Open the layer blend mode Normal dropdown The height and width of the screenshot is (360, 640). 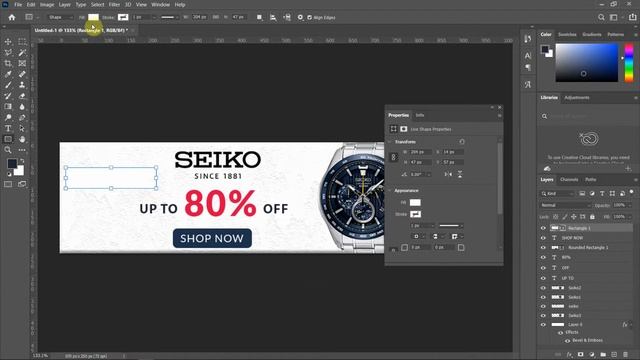pos(565,205)
